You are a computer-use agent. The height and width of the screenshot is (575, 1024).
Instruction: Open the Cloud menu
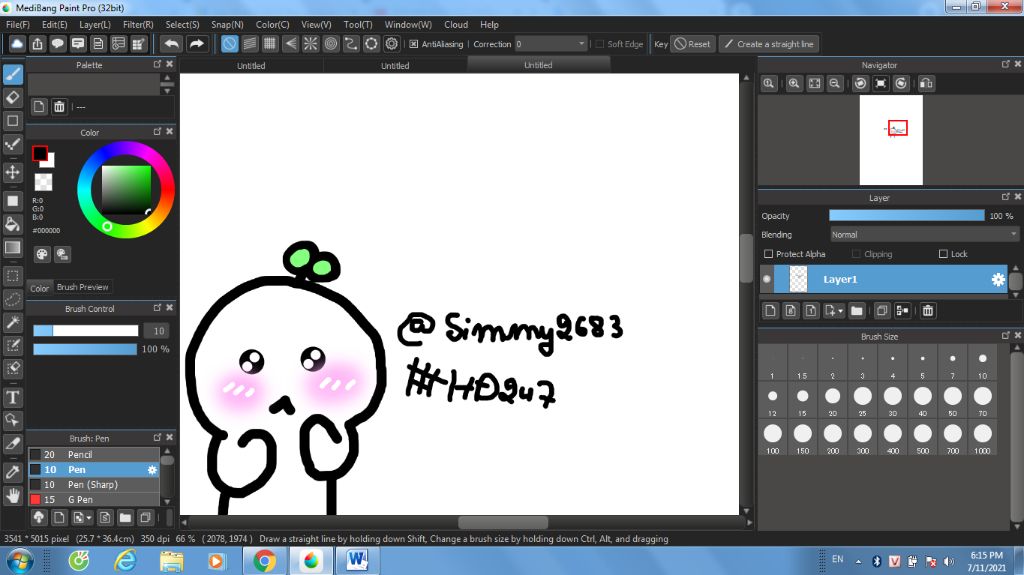pyautogui.click(x=456, y=24)
